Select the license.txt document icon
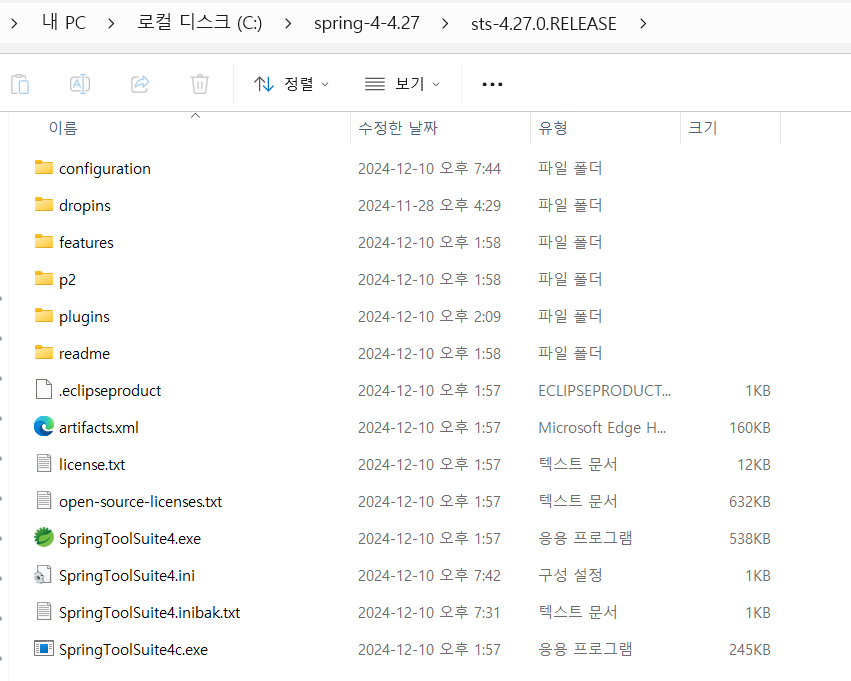 click(x=43, y=463)
